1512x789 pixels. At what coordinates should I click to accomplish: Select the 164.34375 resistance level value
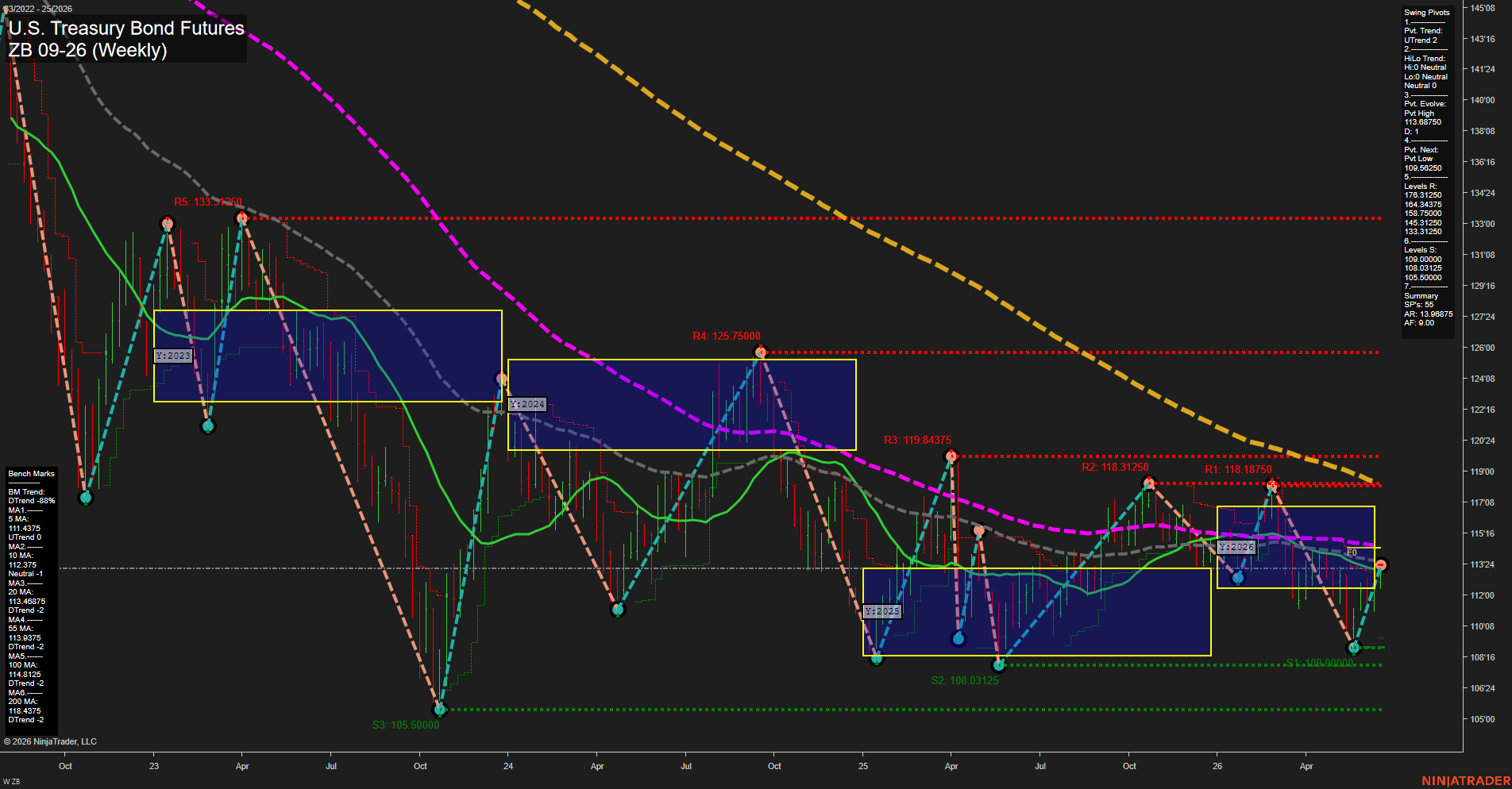1422,205
